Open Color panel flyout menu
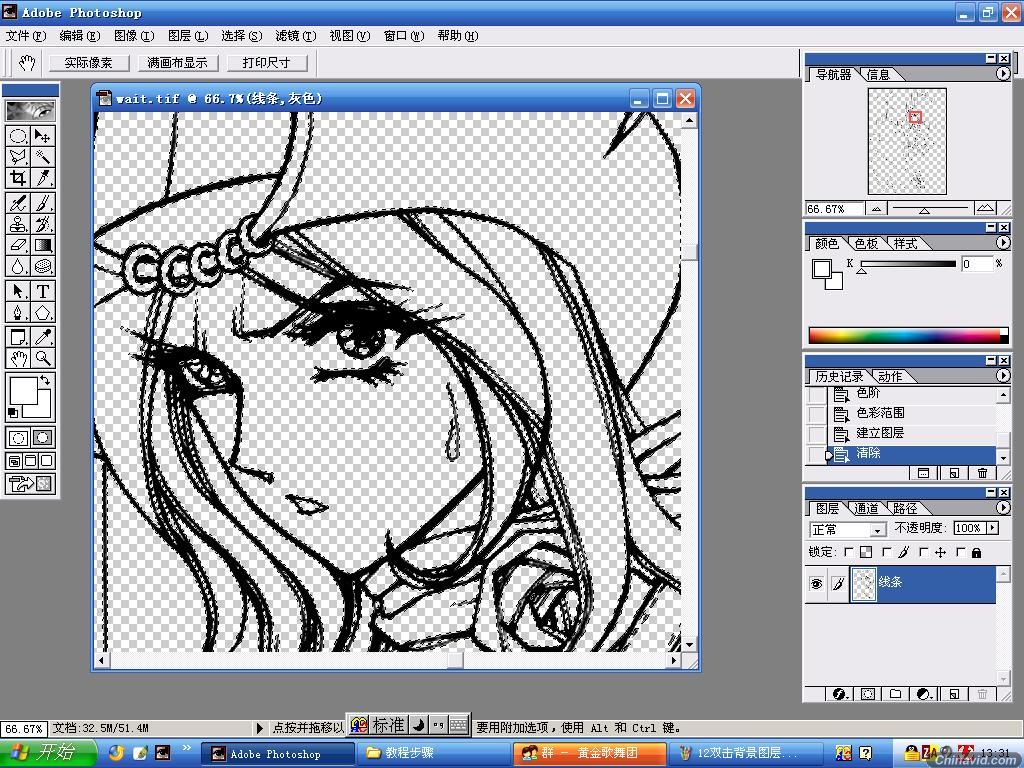The height and width of the screenshot is (768, 1024). click(x=1003, y=242)
